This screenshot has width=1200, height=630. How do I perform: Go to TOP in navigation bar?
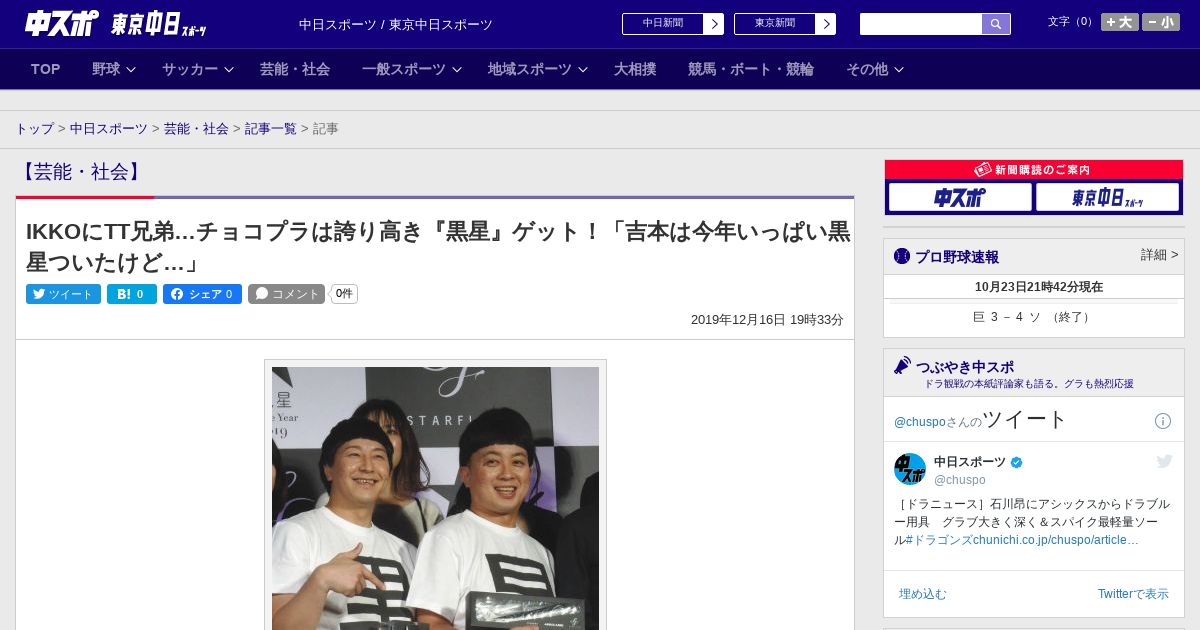(x=46, y=69)
